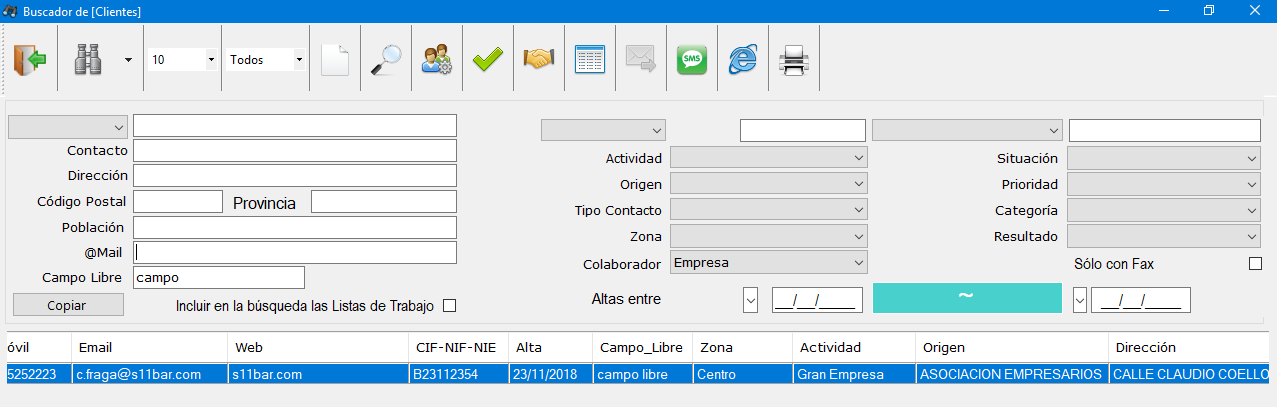This screenshot has width=1277, height=407.
Task: Open the unlabeled dropdown above the Contacto label
Action: pyautogui.click(x=68, y=127)
